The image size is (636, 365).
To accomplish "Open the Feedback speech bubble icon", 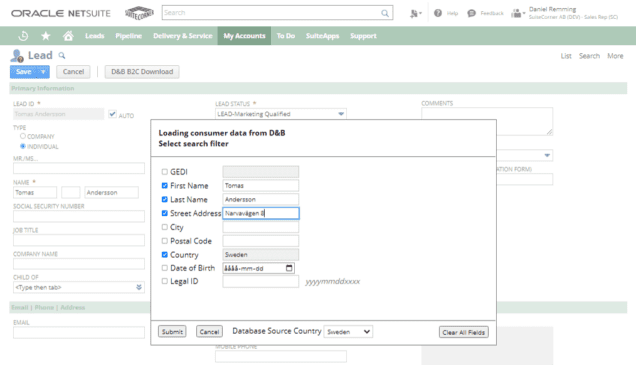I will 471,13.
